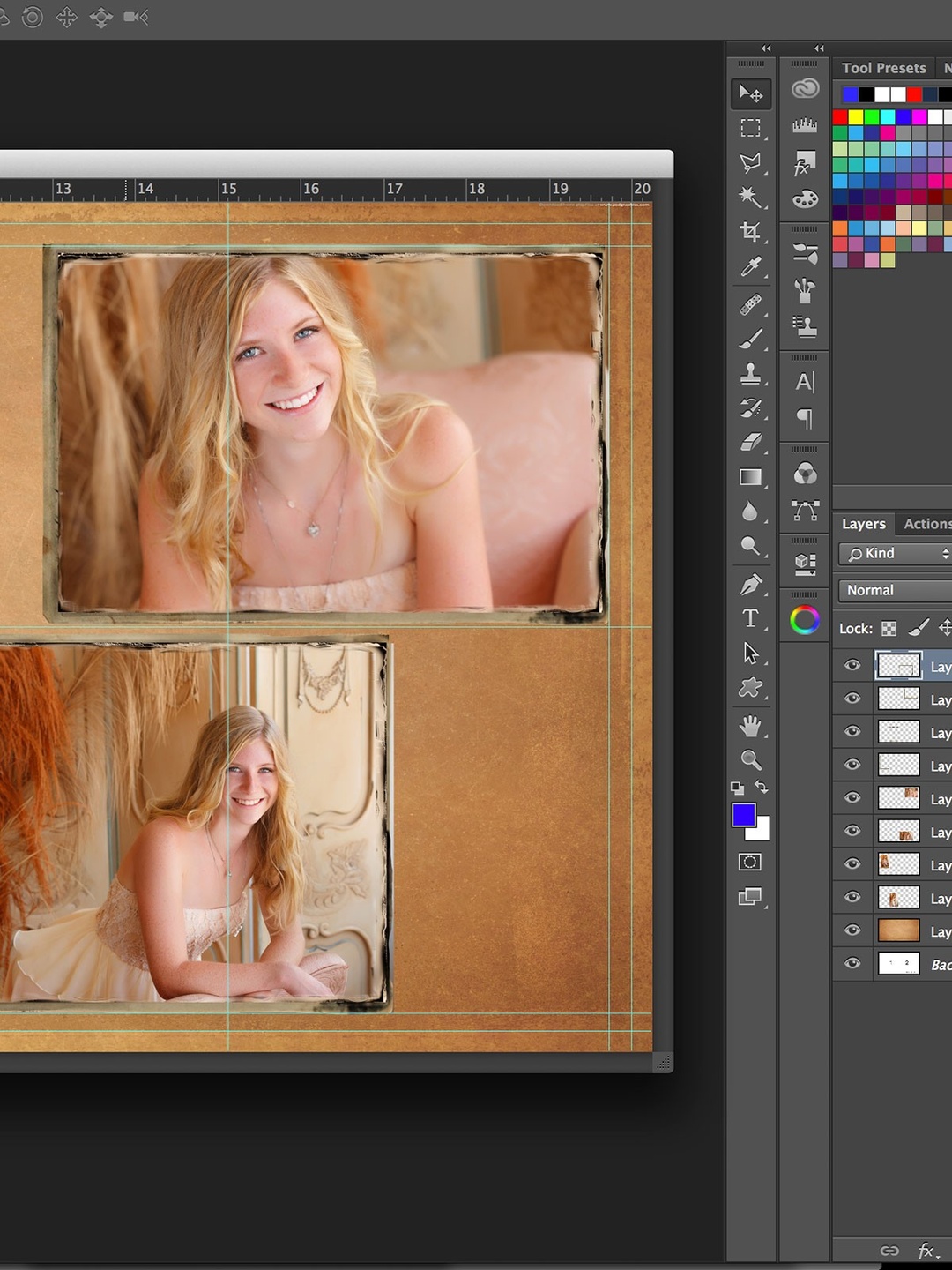Toggle lock transparent pixels
The height and width of the screenshot is (1270, 952).
[889, 628]
